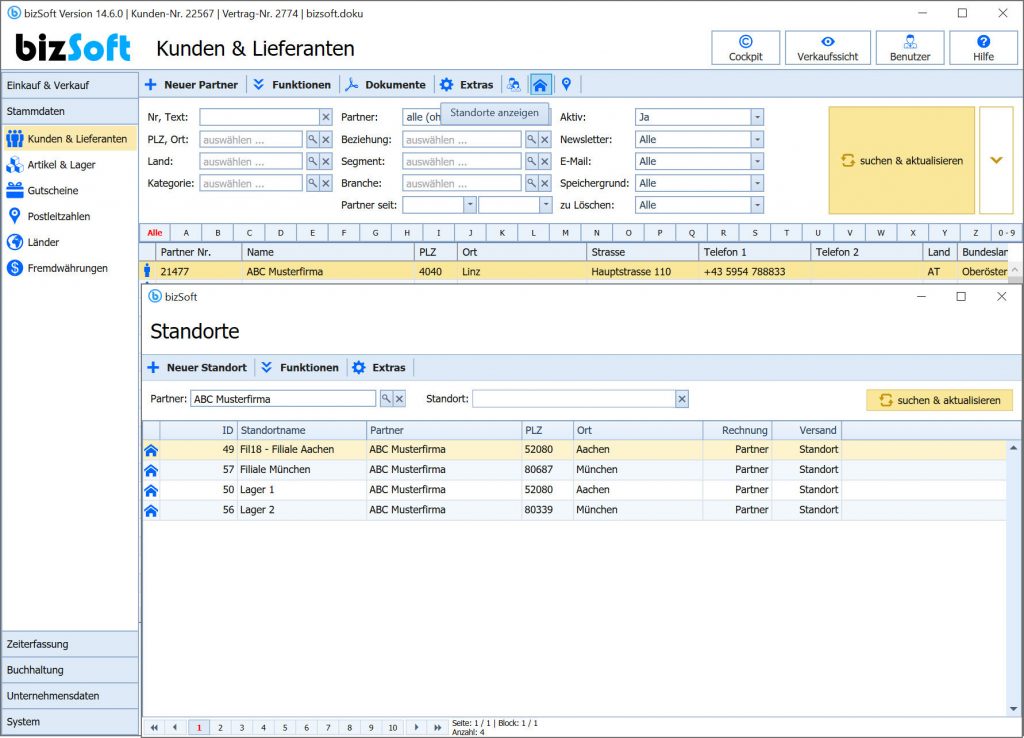Click search icon next to Beziehung field
This screenshot has height=738, width=1024.
click(x=532, y=140)
